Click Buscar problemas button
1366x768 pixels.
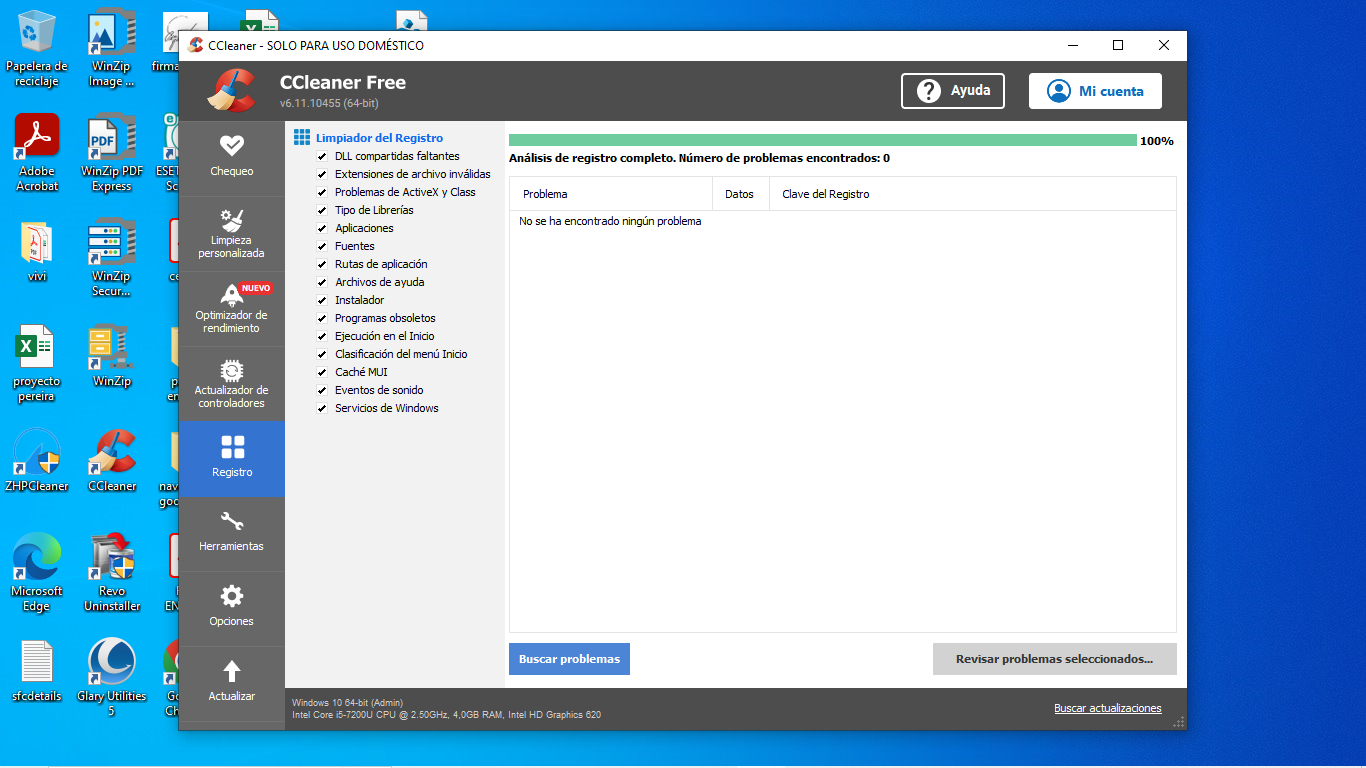569,659
